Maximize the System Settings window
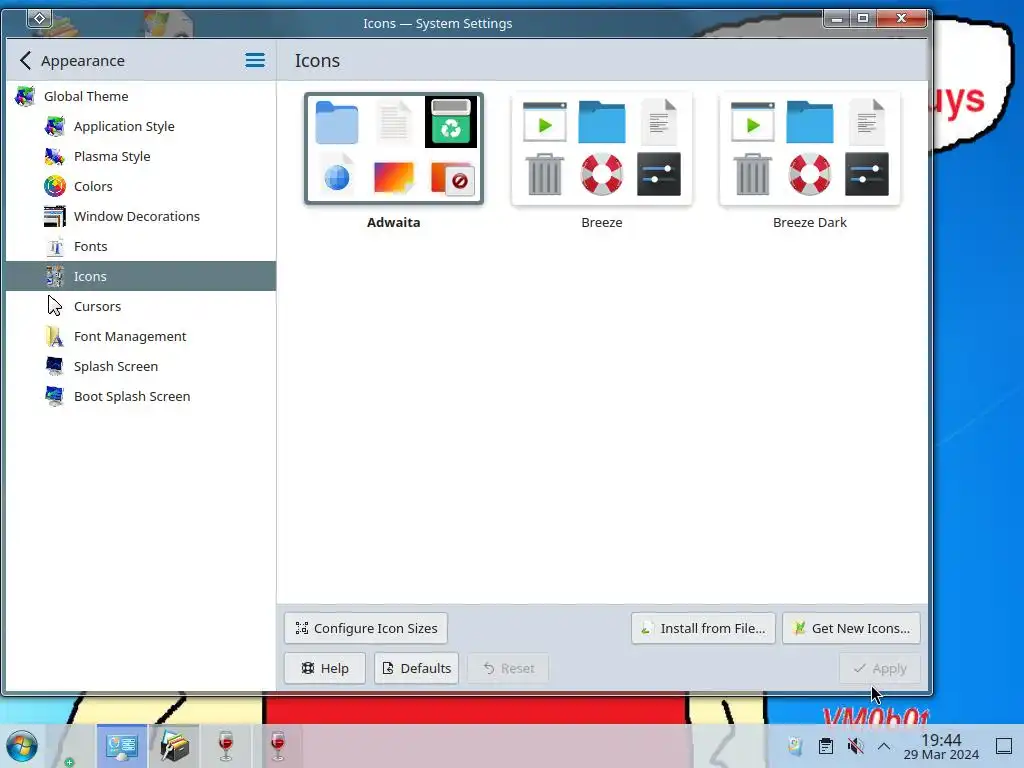 pos(863,18)
